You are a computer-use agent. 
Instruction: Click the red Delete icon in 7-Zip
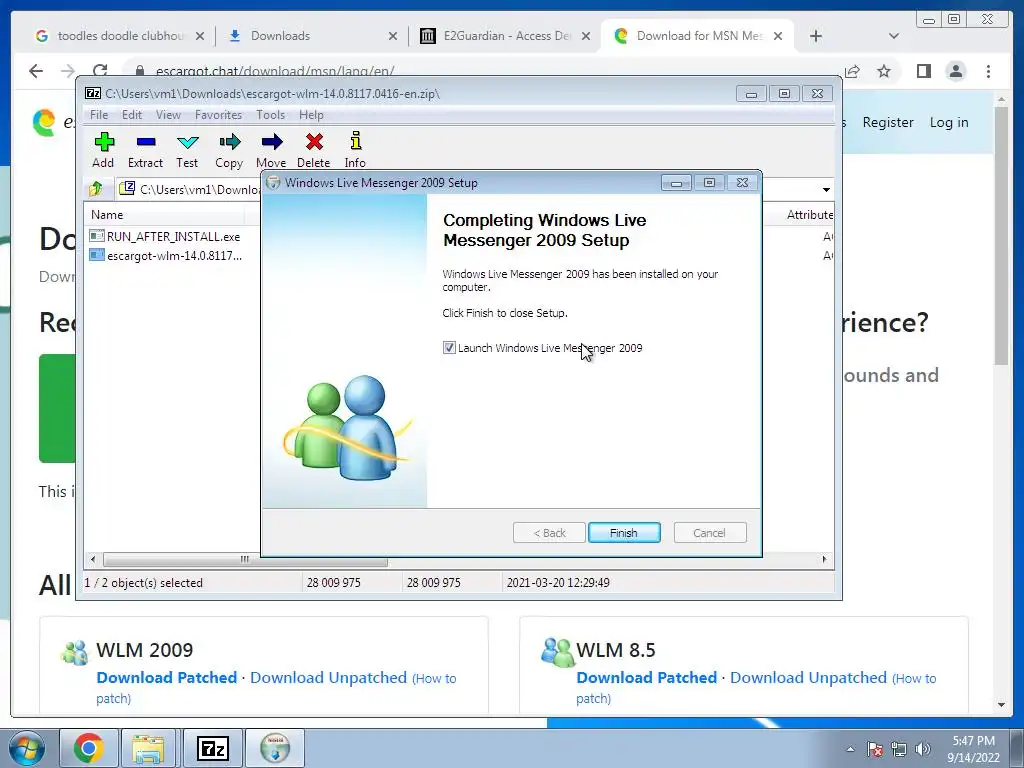[314, 142]
